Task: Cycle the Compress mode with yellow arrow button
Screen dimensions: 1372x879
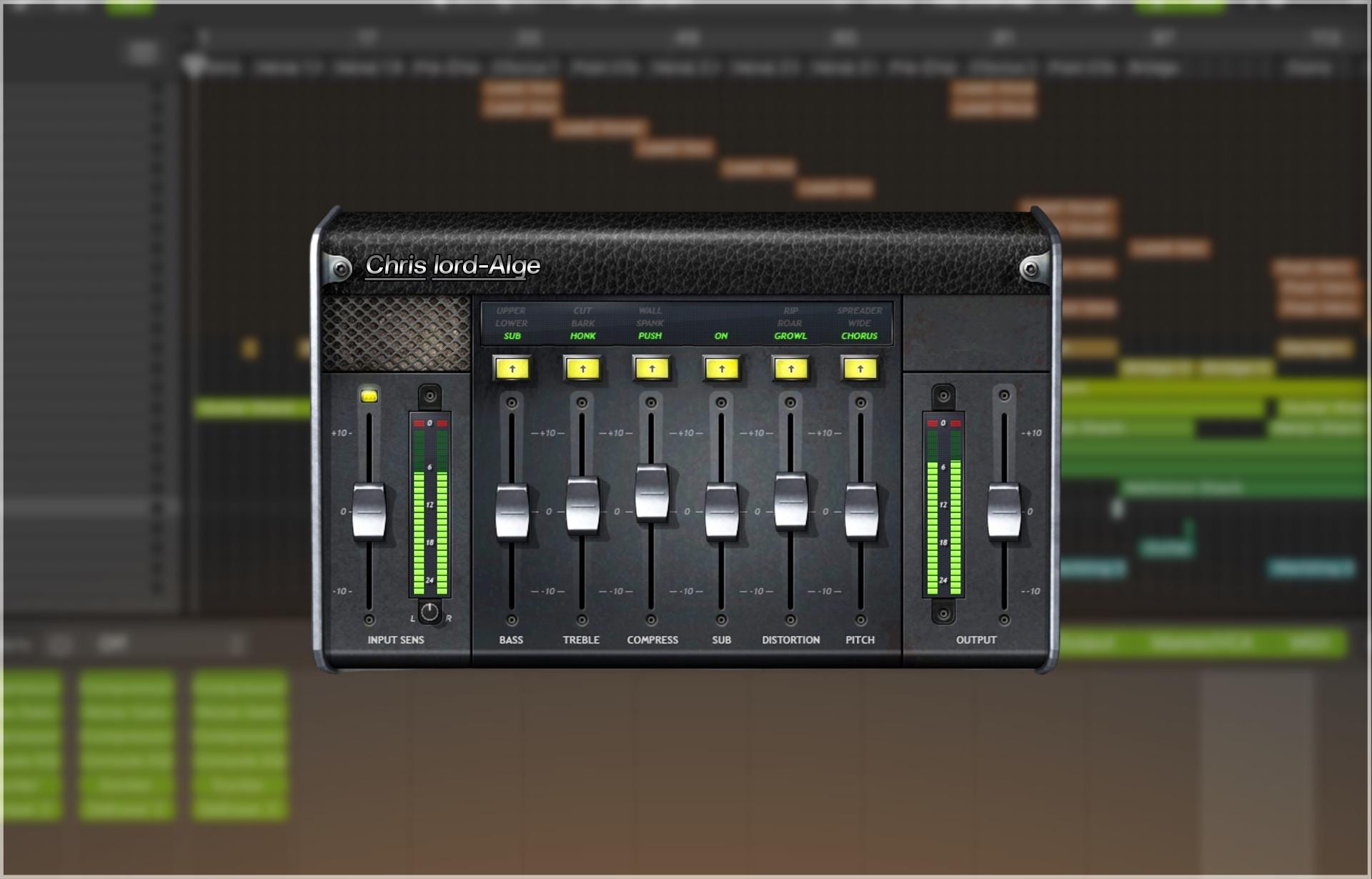Action: 652,369
